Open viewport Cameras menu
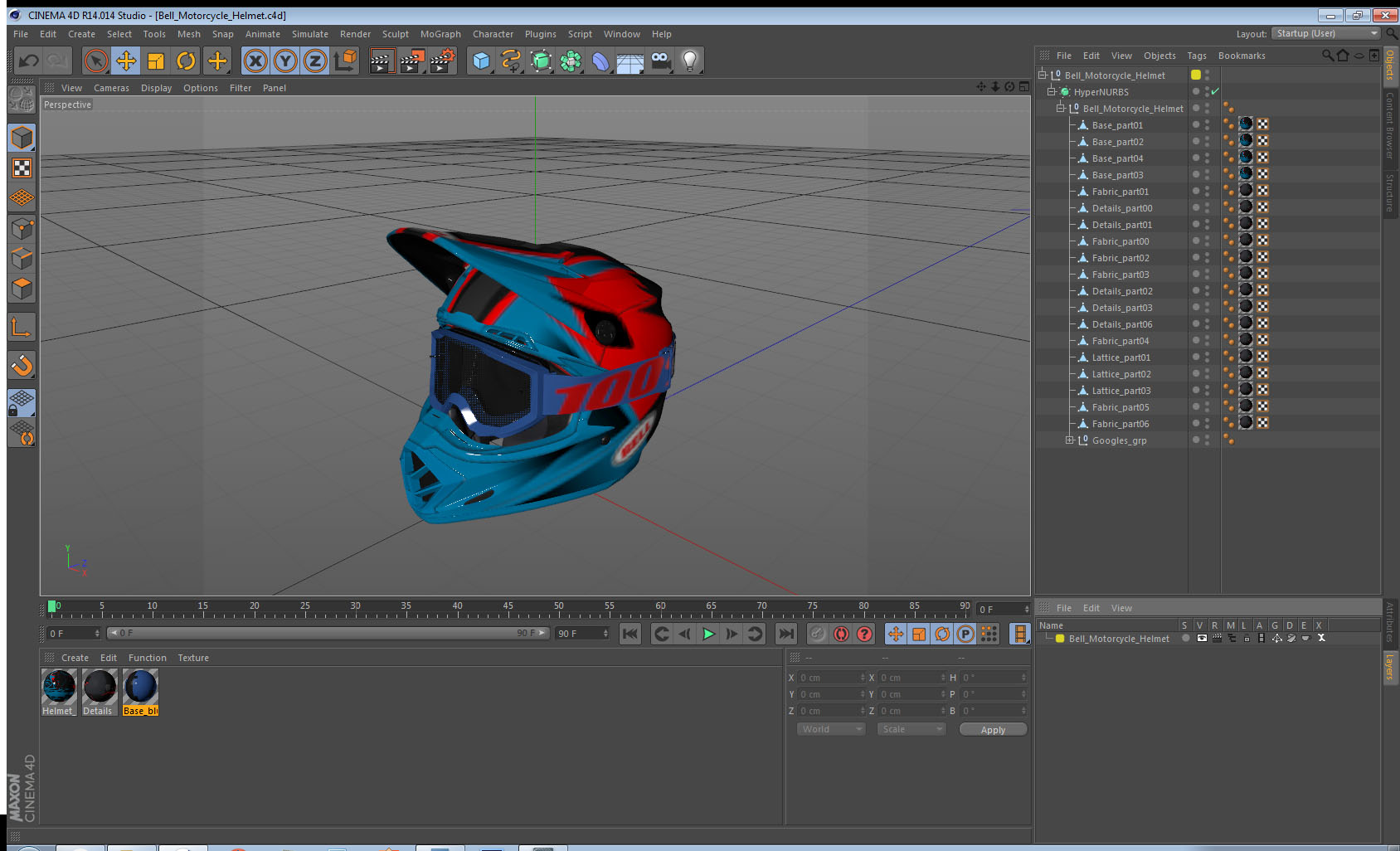The image size is (1400, 851). tap(111, 88)
